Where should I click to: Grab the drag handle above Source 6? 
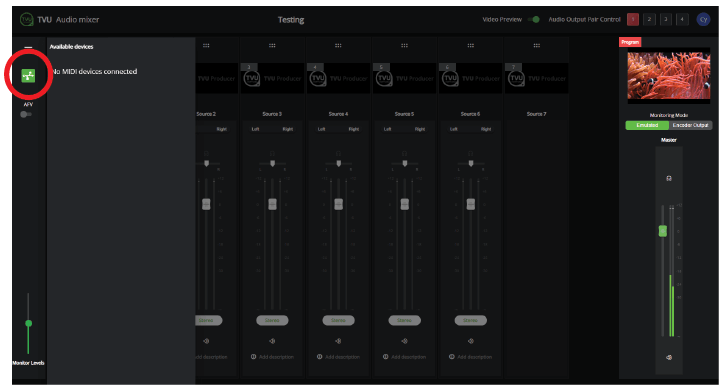click(470, 46)
